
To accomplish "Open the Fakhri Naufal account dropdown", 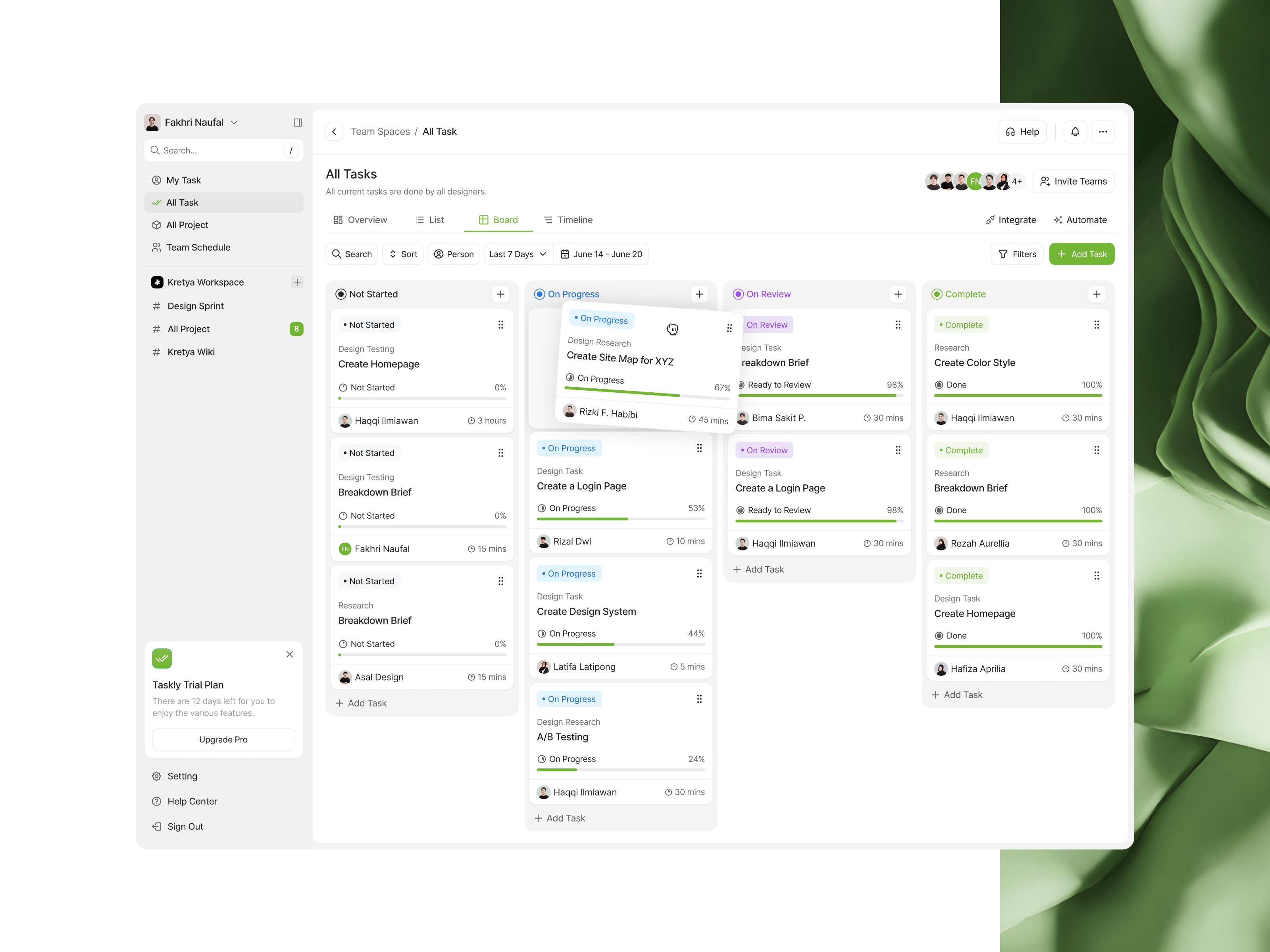I will point(235,122).
